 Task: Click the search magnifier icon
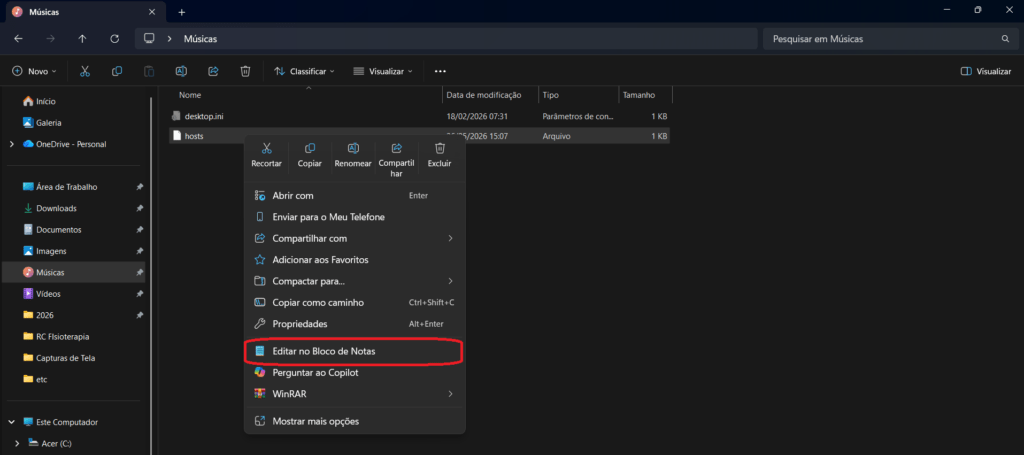click(x=1005, y=39)
